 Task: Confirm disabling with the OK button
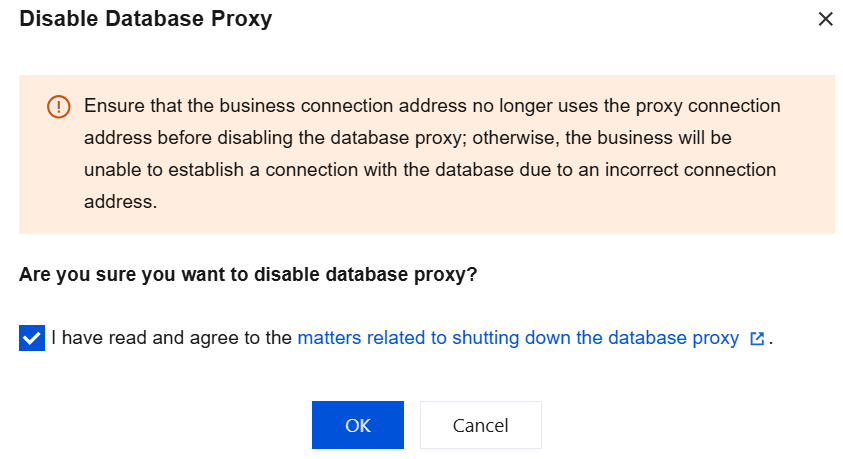357,425
